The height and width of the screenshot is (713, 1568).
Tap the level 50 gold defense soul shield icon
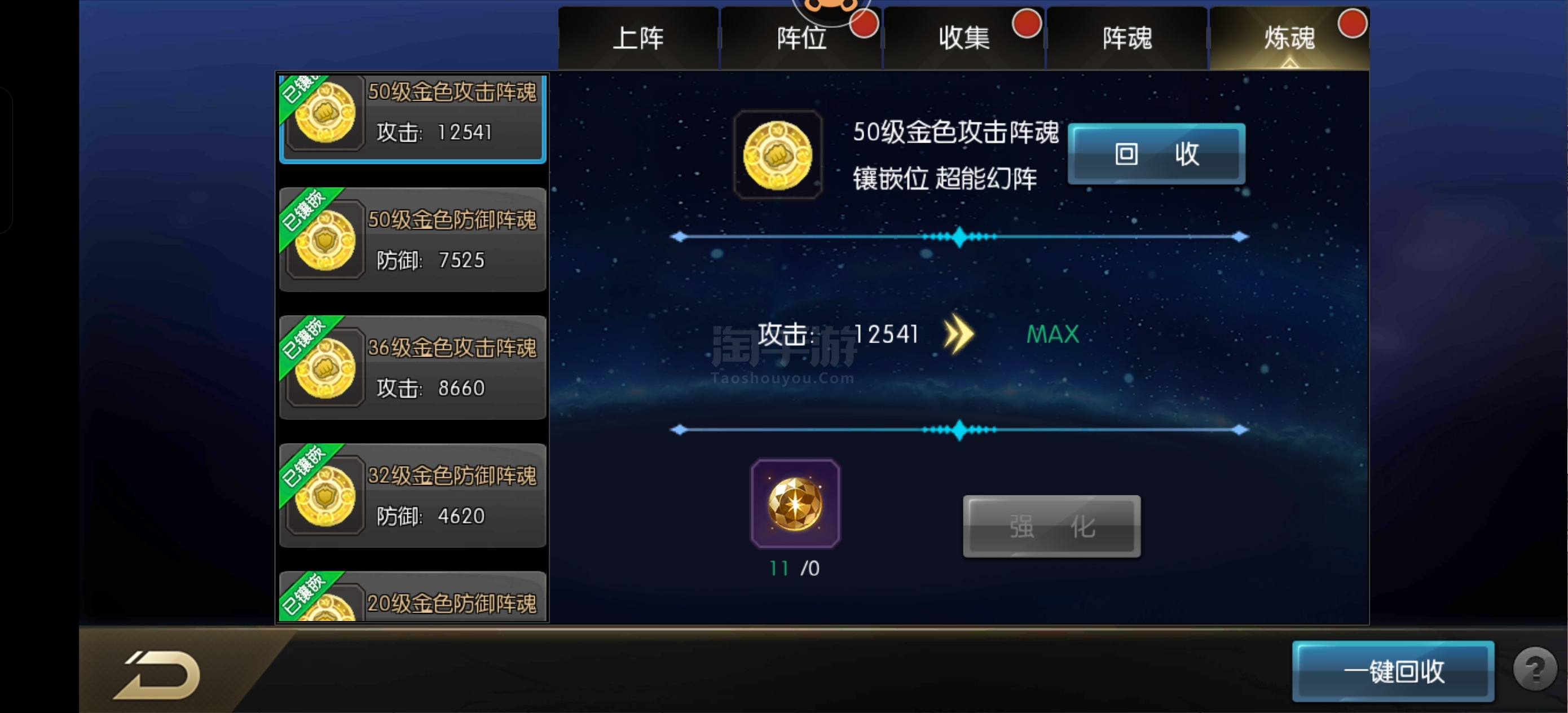pos(325,240)
